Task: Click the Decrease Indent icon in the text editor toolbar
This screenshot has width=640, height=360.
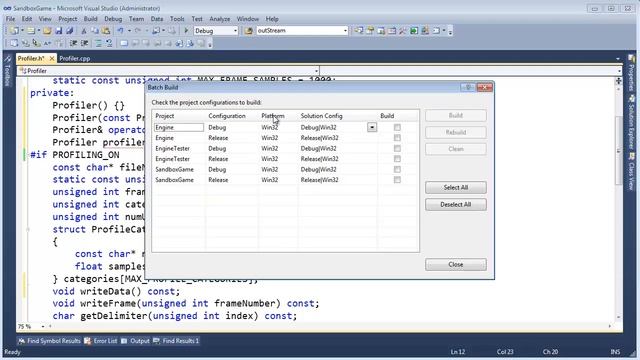Action: click(73, 43)
